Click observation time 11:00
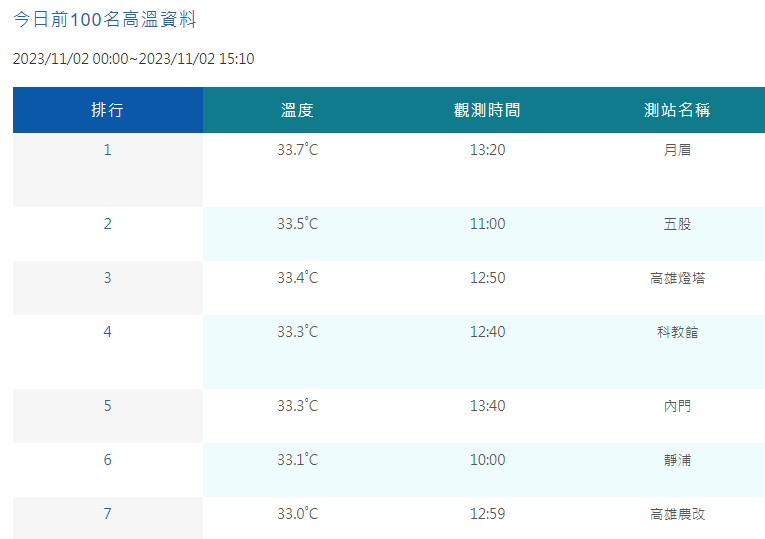The width and height of the screenshot is (765, 539). pyautogui.click(x=487, y=224)
